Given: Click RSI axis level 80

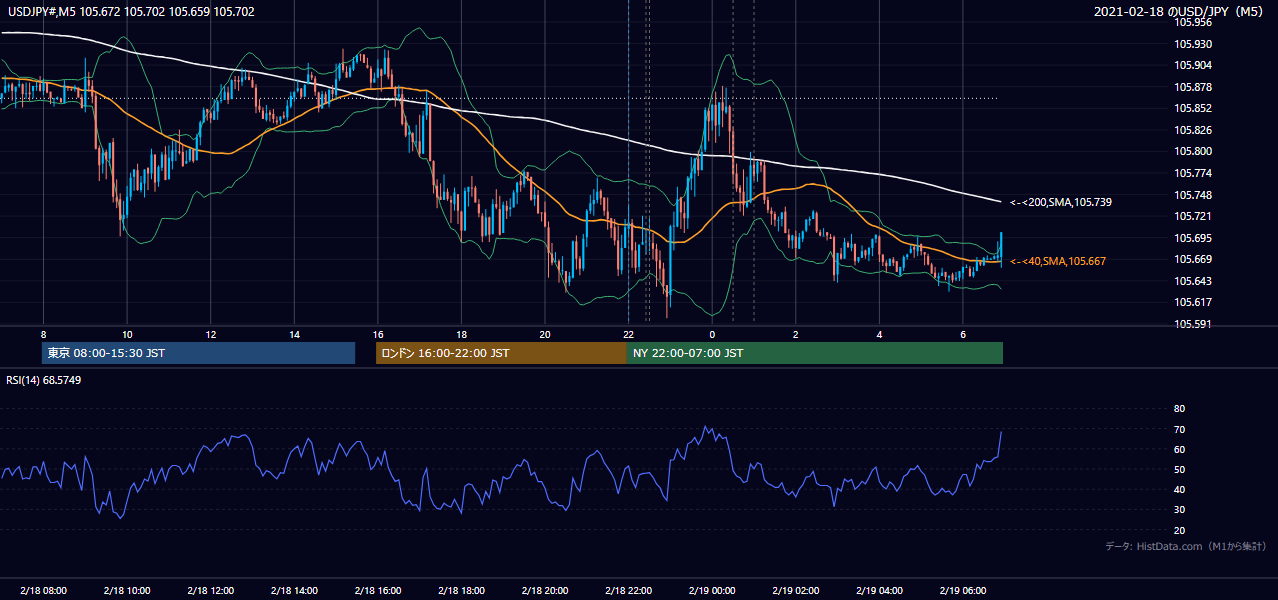Looking at the screenshot, I should coord(1179,409).
